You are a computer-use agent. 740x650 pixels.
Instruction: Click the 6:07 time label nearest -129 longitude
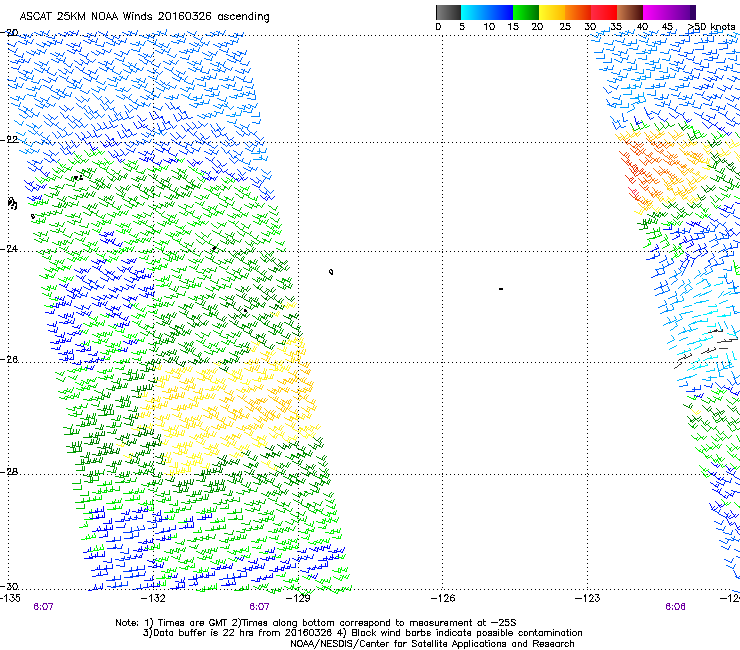259,607
